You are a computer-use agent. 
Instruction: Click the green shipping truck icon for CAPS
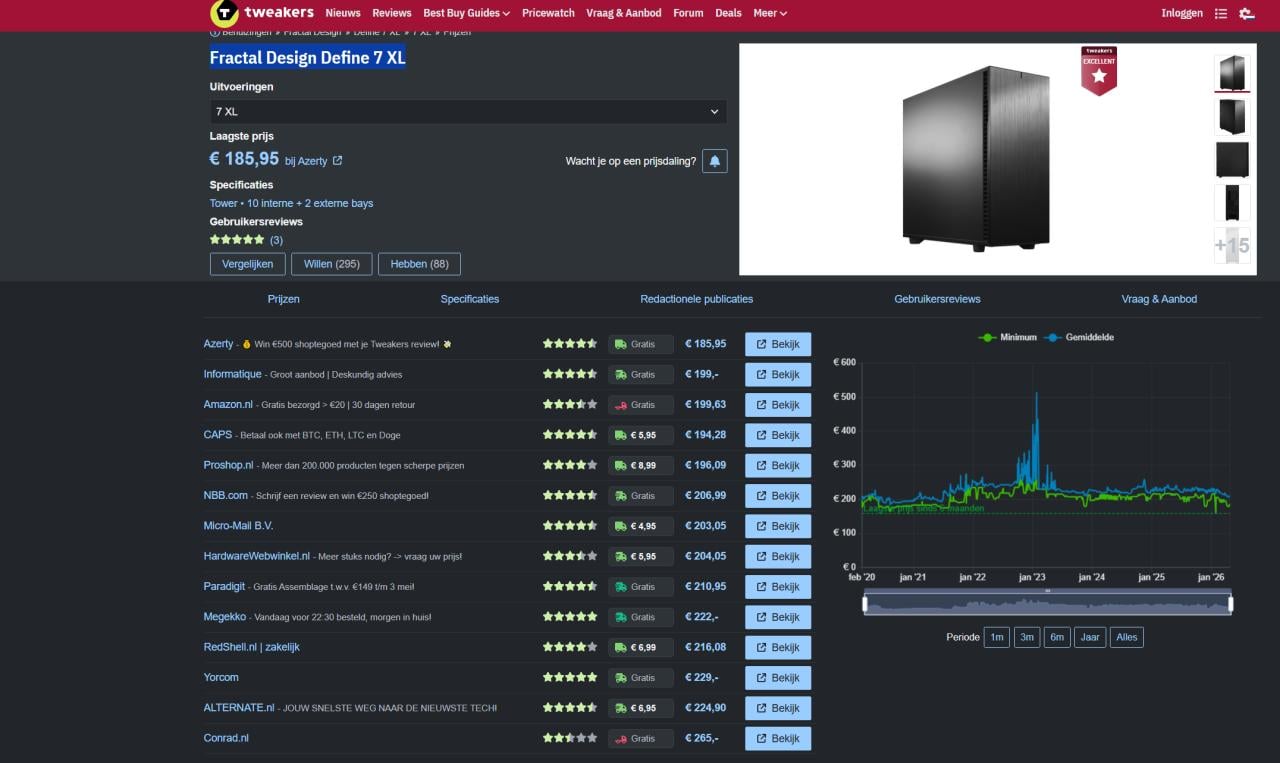click(x=622, y=434)
